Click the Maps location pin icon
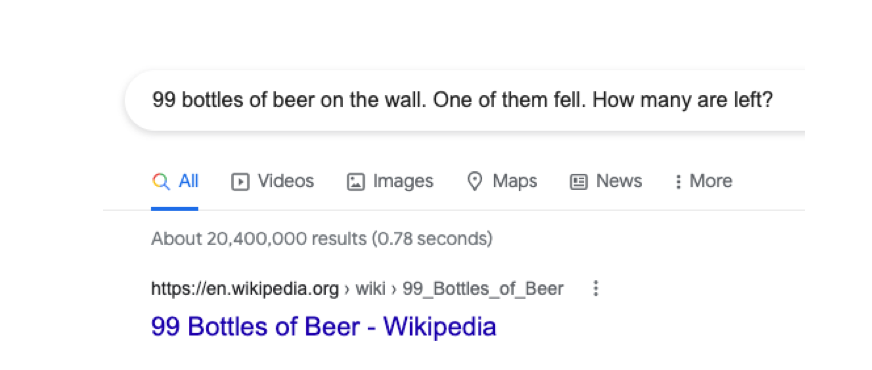 (474, 181)
